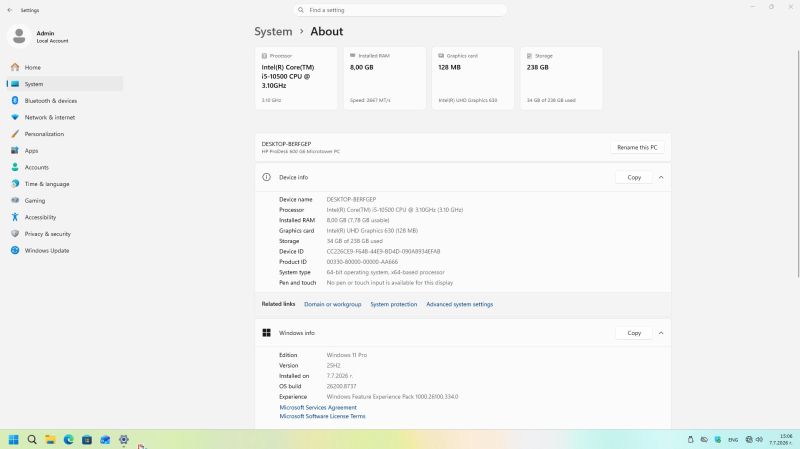Image resolution: width=800 pixels, height=449 pixels.
Task: Open Network & internet settings
Action: tap(64, 117)
